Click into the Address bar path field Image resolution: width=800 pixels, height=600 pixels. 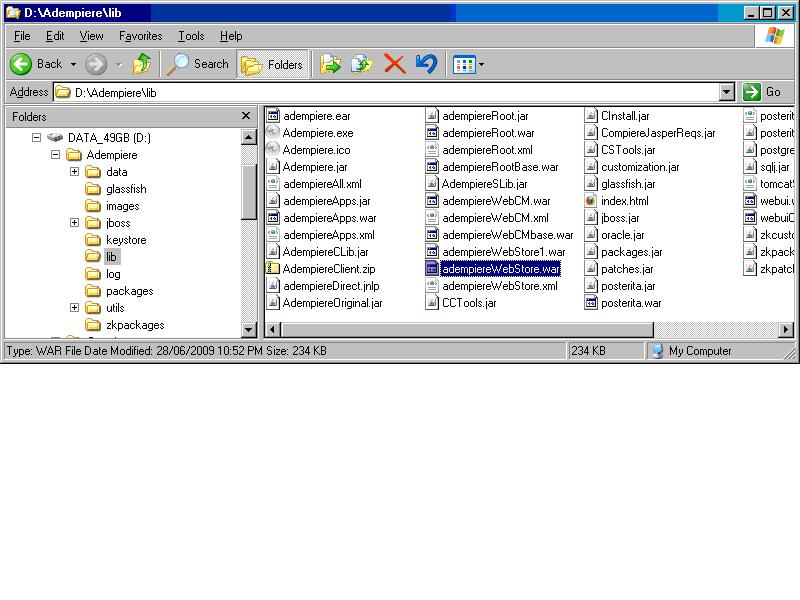click(x=386, y=92)
